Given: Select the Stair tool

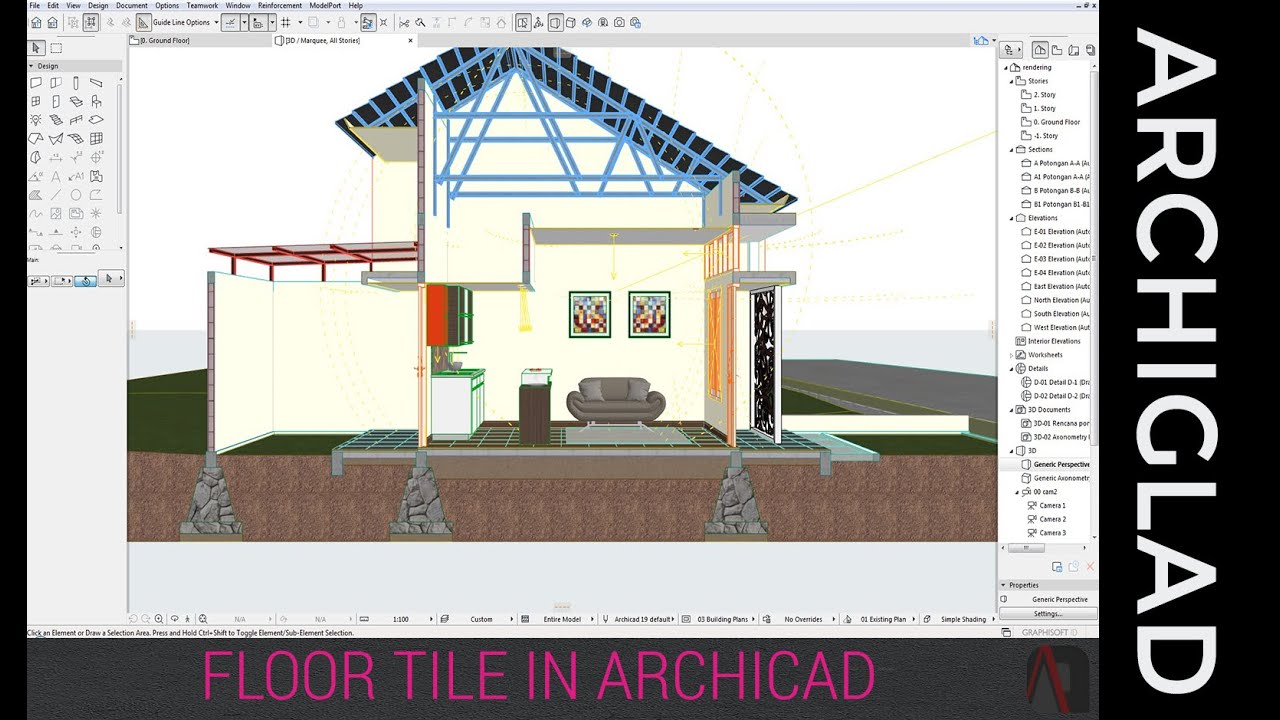Looking at the screenshot, I should (56, 120).
